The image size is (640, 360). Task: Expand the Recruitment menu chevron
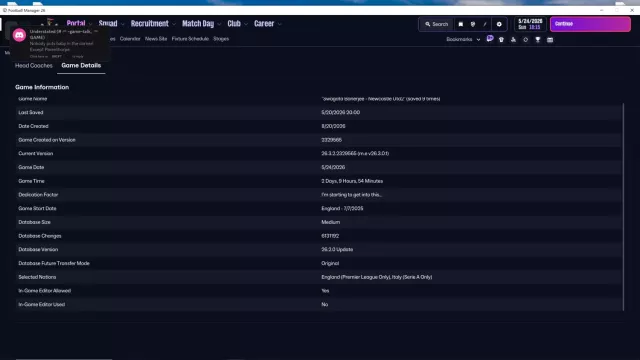pyautogui.click(x=174, y=24)
